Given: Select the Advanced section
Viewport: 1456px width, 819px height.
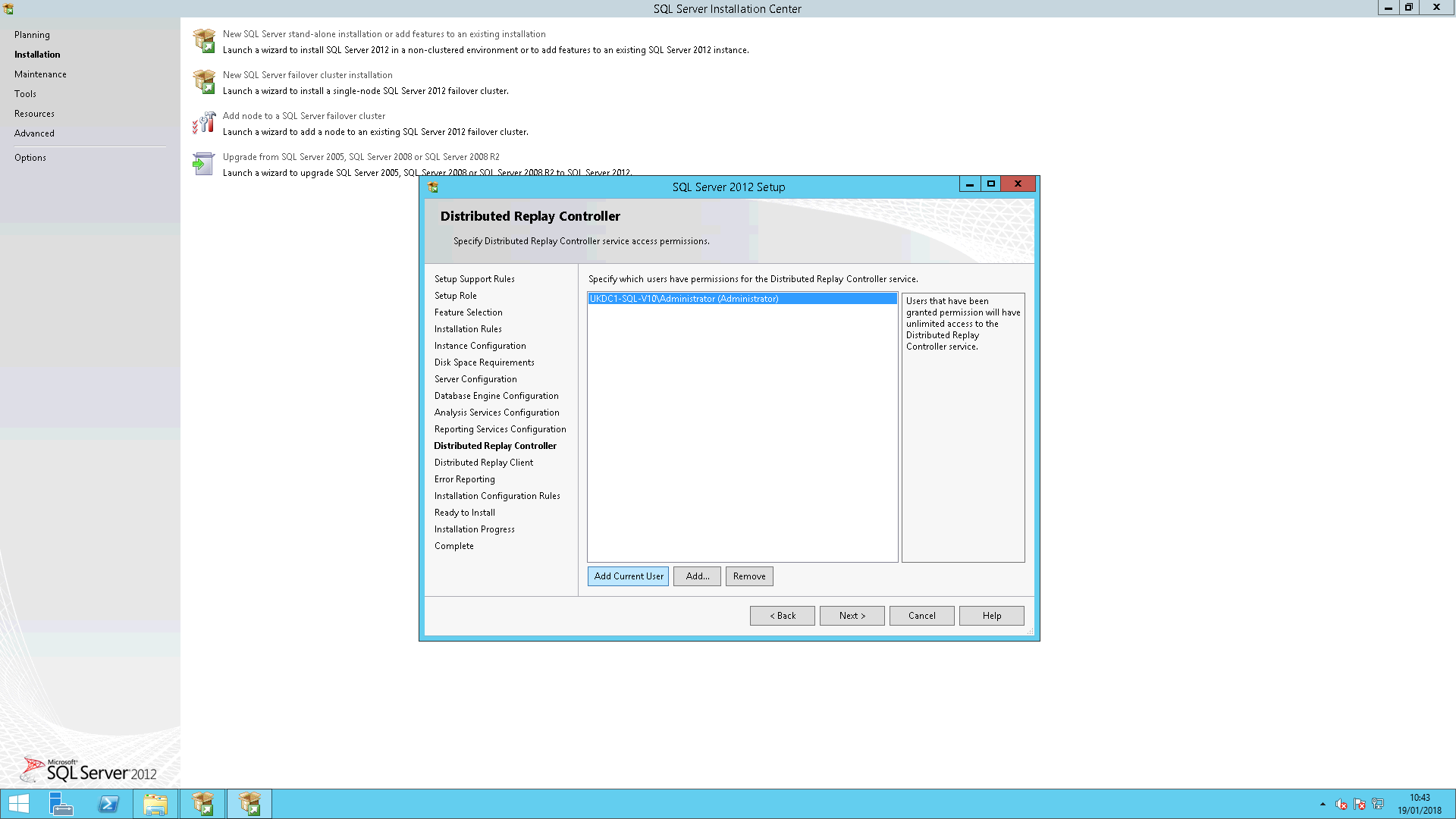Looking at the screenshot, I should point(34,133).
